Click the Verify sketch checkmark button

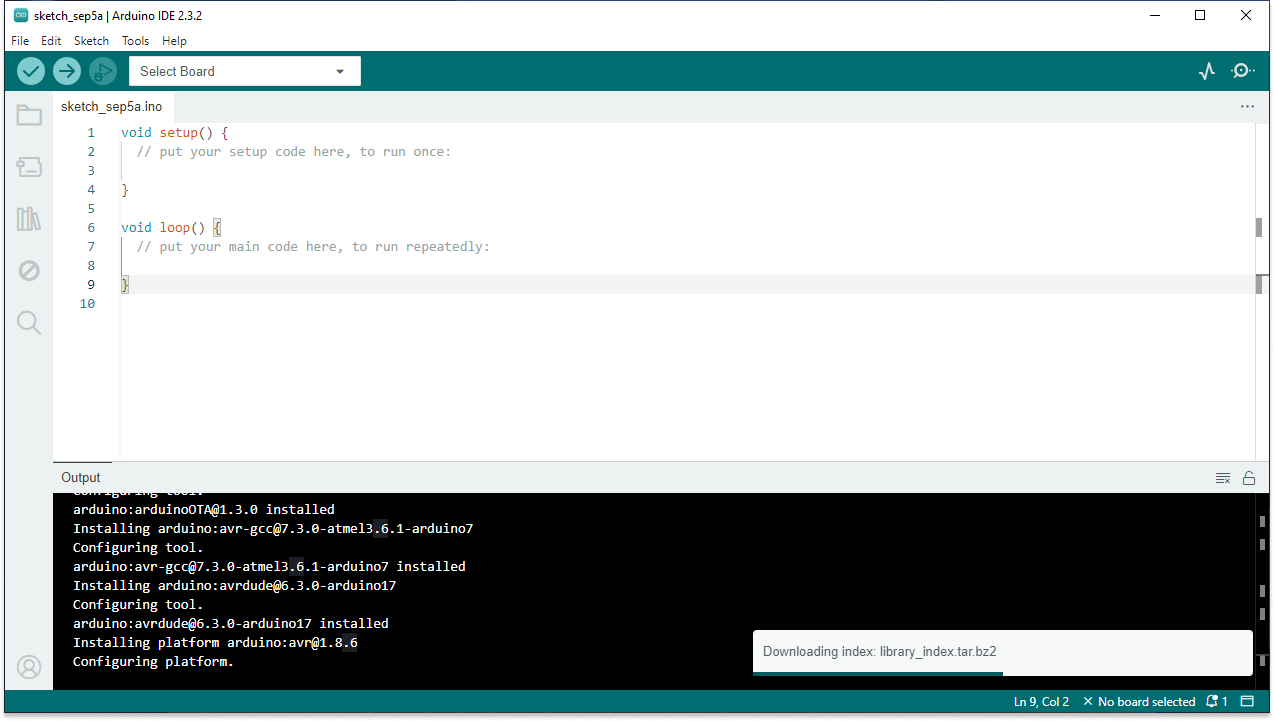[31, 71]
